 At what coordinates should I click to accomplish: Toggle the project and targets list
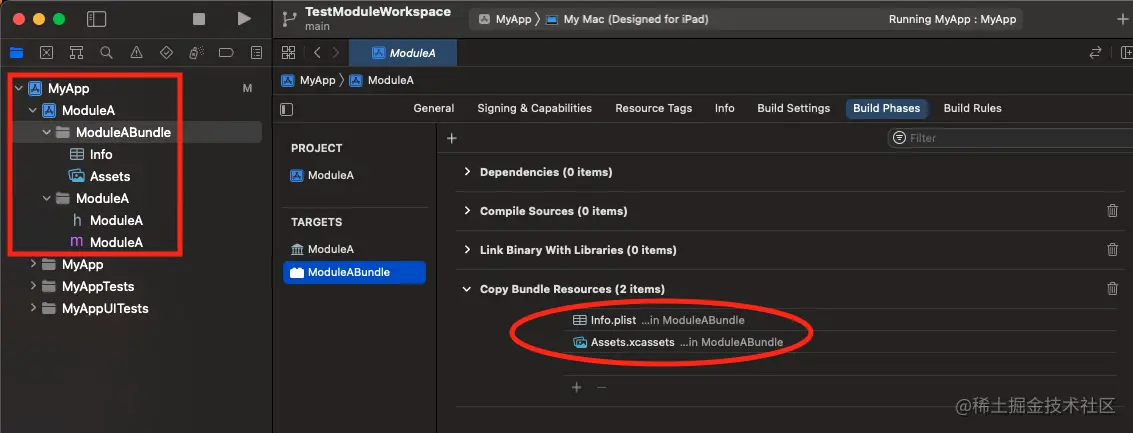tap(287, 108)
